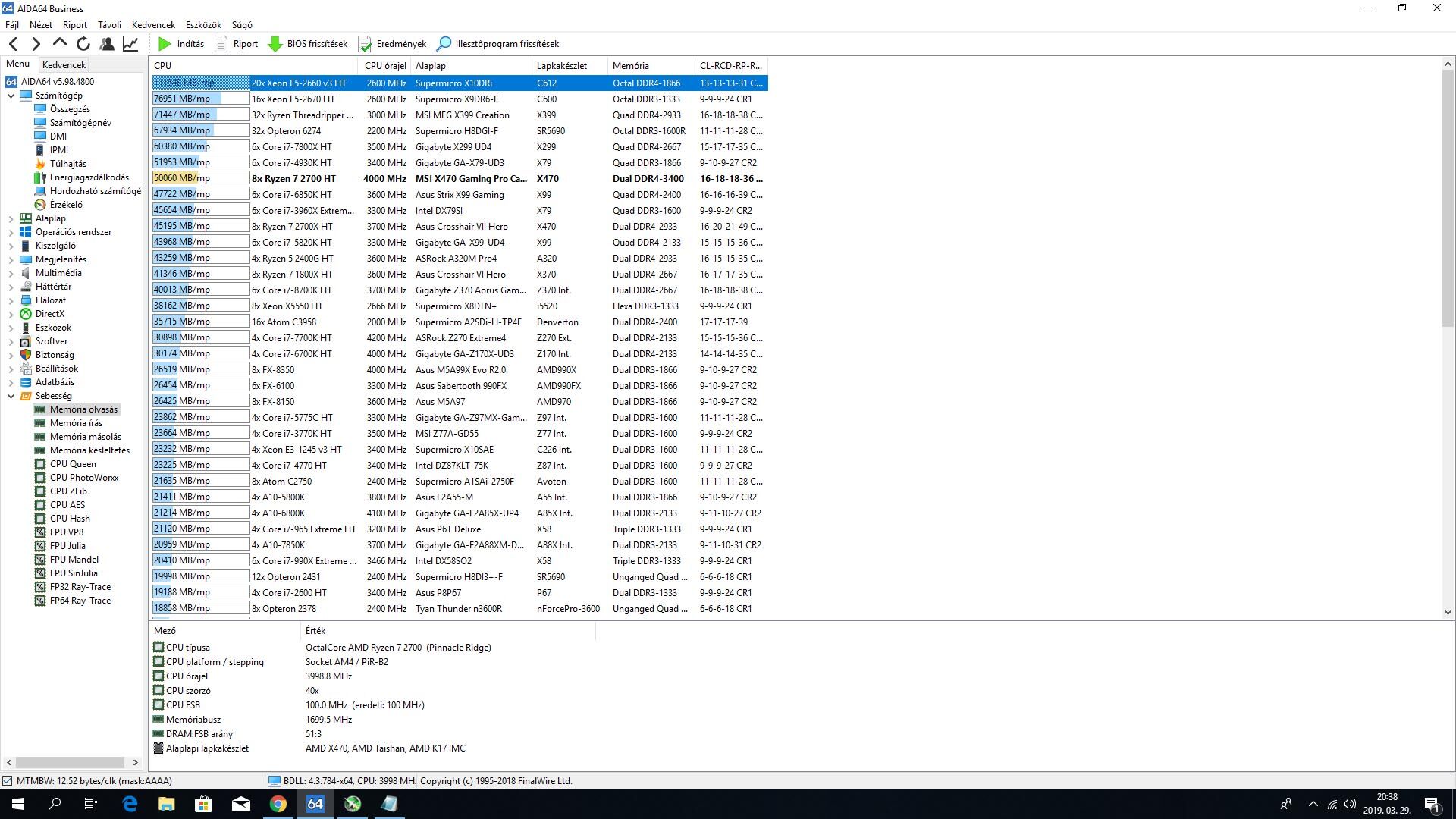The width and height of the screenshot is (1456, 819).
Task: Expand the Hálózat tree node
Action: pos(11,300)
